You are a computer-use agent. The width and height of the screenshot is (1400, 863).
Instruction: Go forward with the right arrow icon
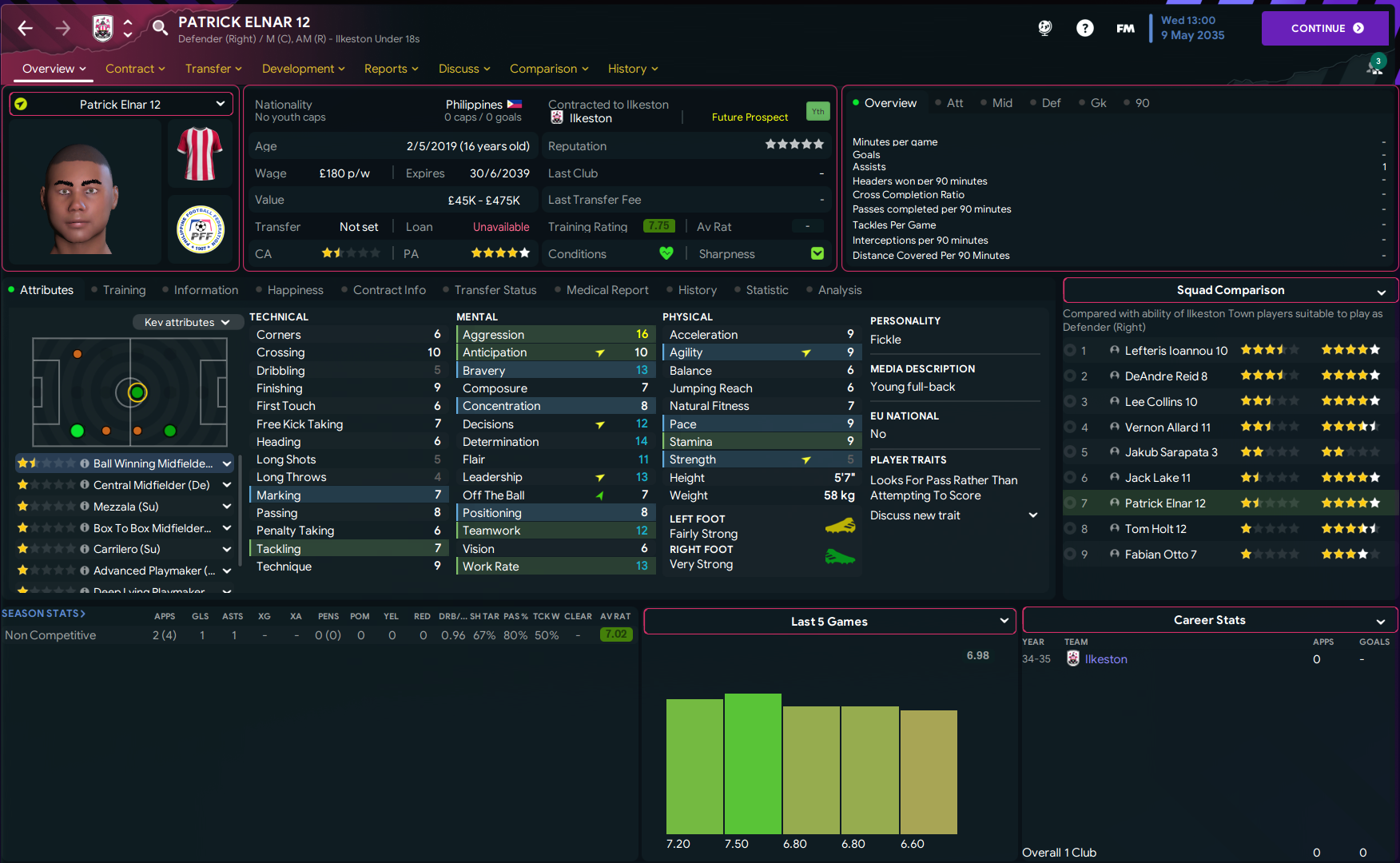click(x=63, y=29)
